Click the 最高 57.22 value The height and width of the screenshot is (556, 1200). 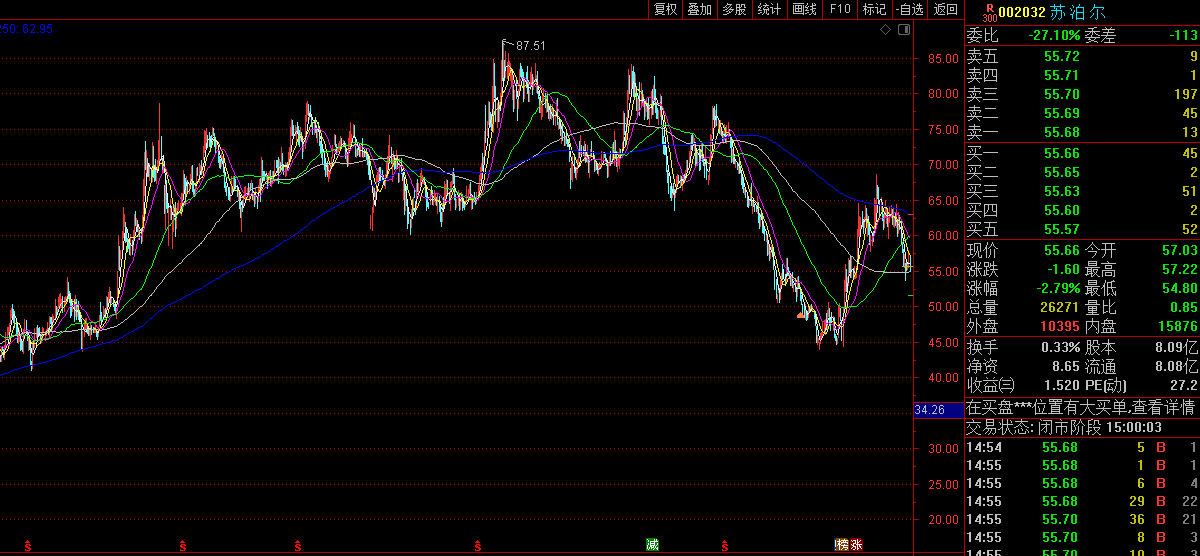point(1179,269)
